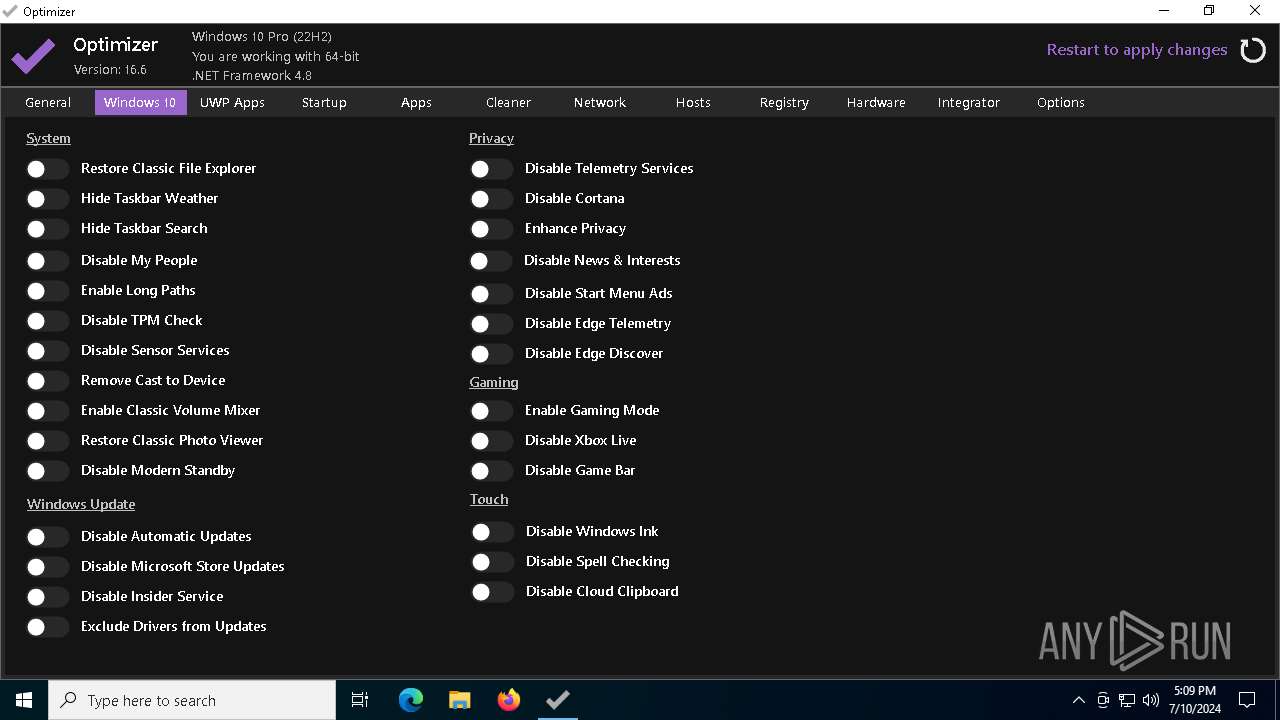Open the Integrator tab
The width and height of the screenshot is (1280, 720).
[968, 102]
